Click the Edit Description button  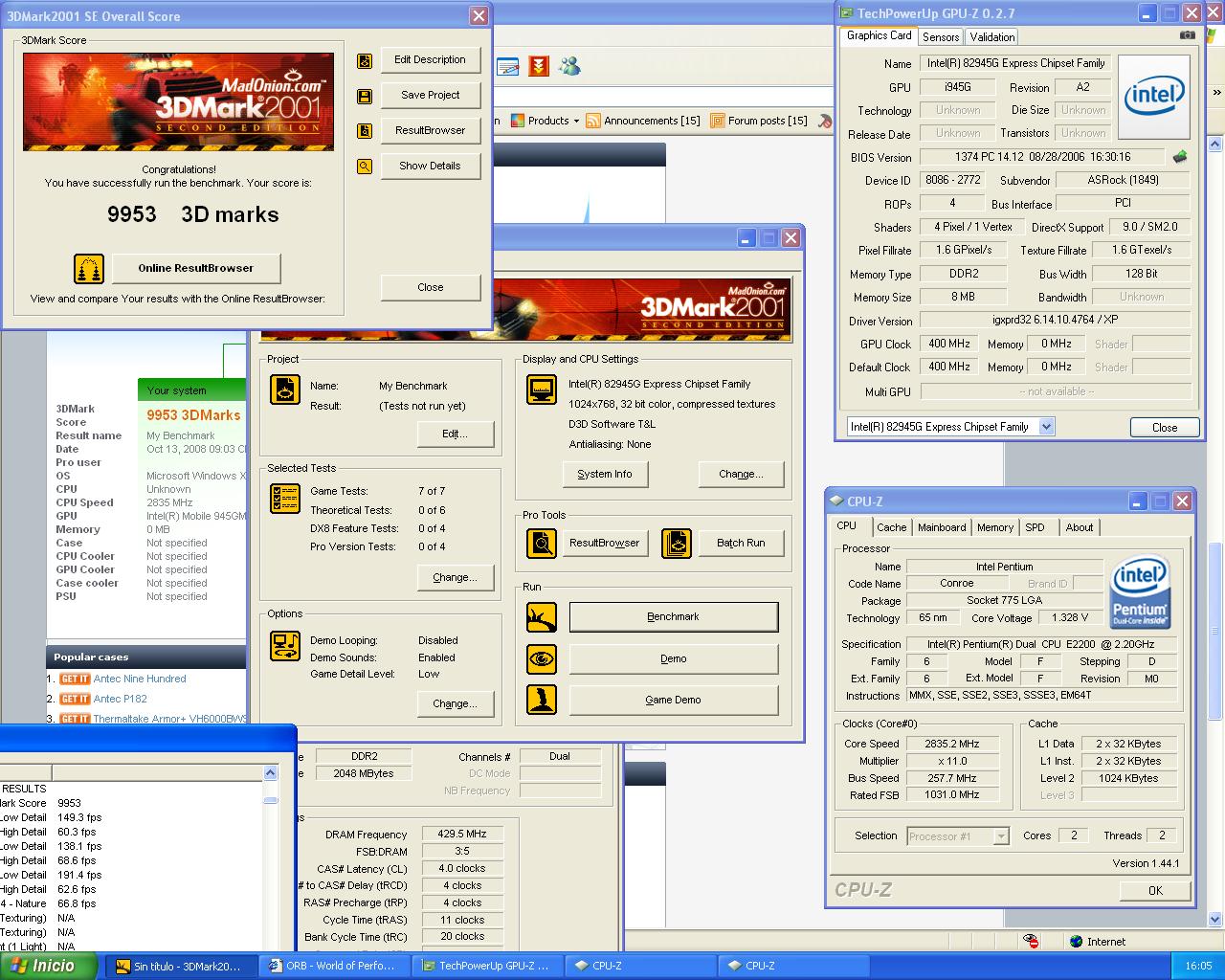pos(431,59)
